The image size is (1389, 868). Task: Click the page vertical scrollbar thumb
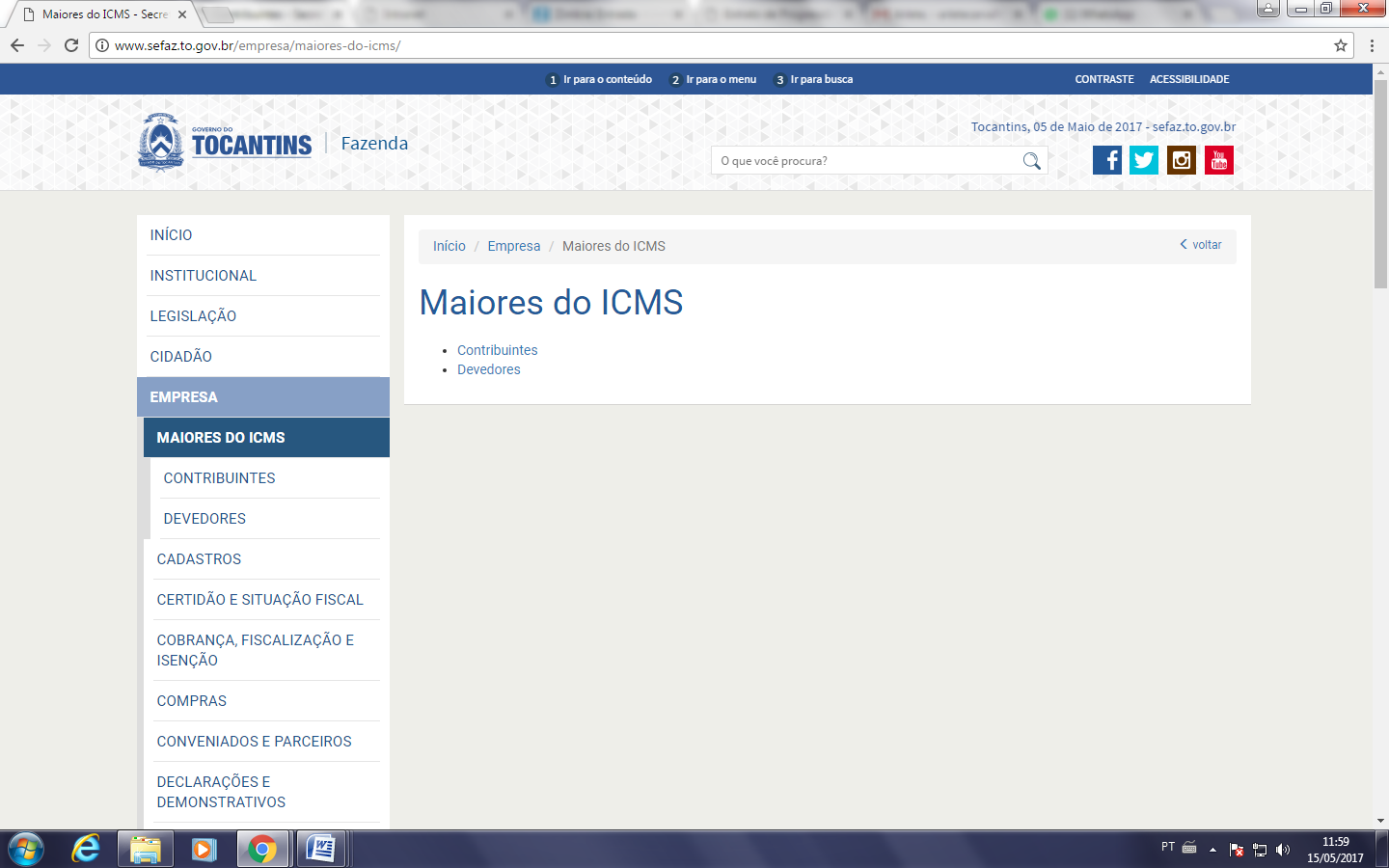tap(1380, 183)
